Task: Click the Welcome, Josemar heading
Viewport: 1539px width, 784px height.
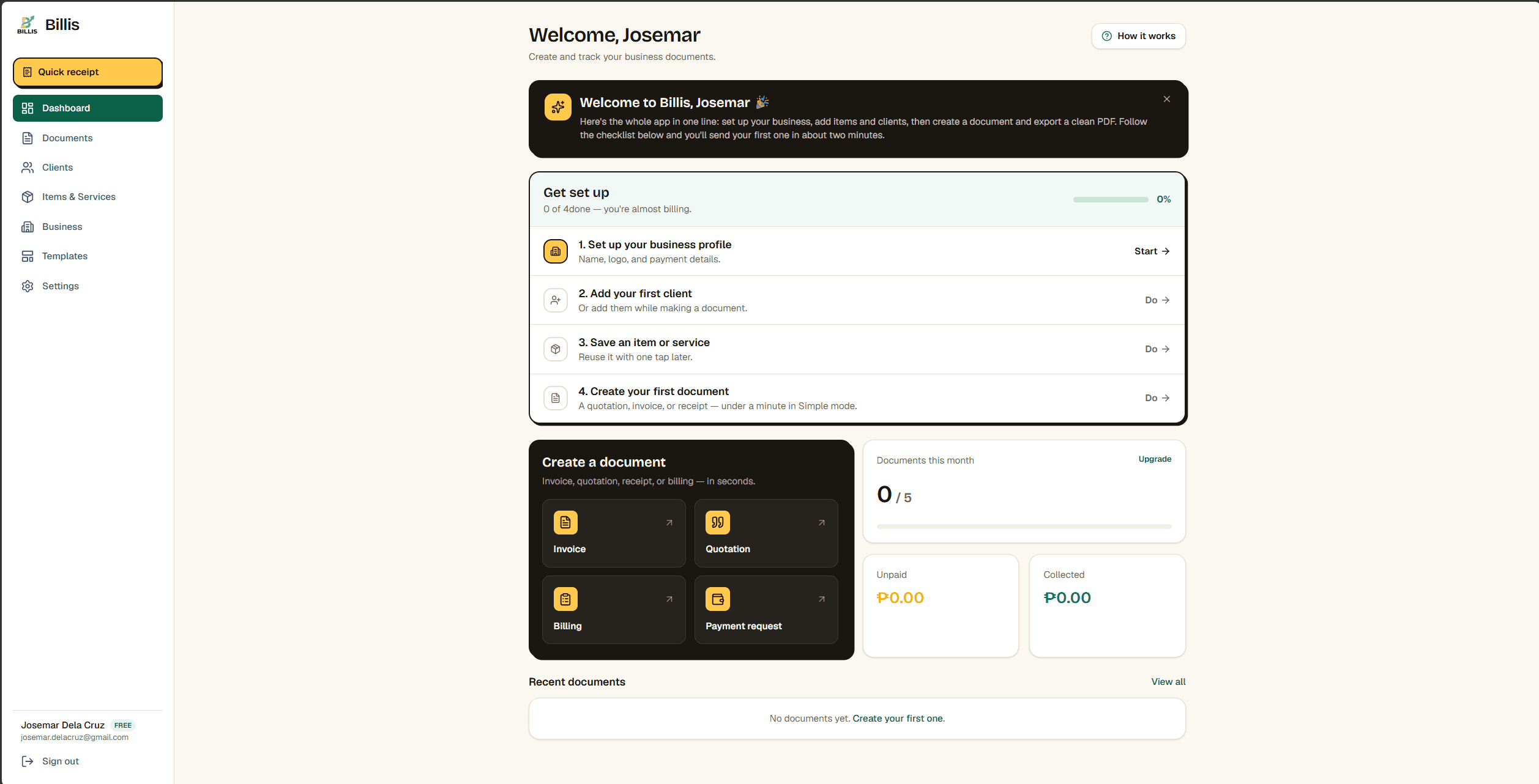Action: coord(614,35)
